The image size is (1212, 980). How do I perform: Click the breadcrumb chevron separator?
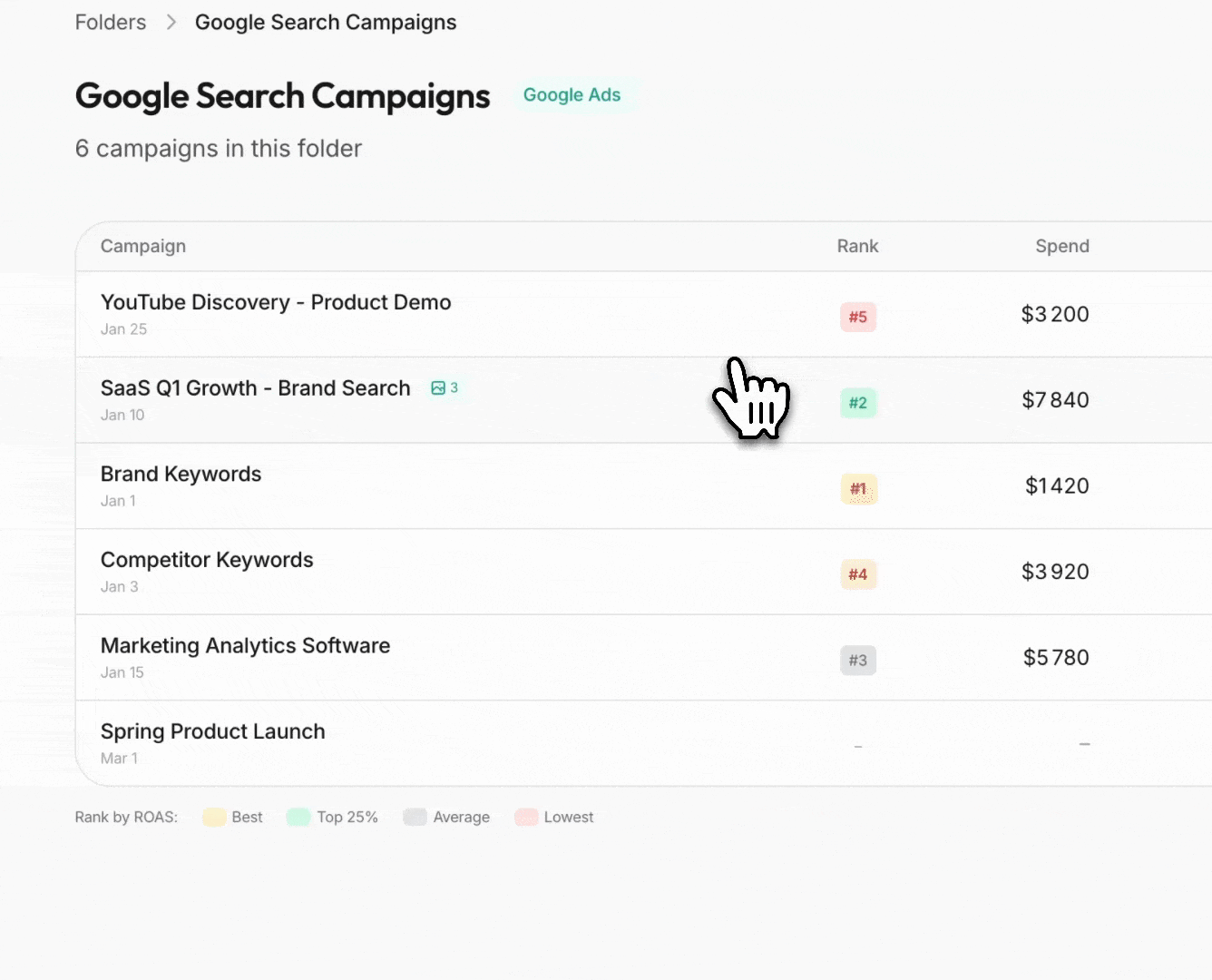pos(171,23)
